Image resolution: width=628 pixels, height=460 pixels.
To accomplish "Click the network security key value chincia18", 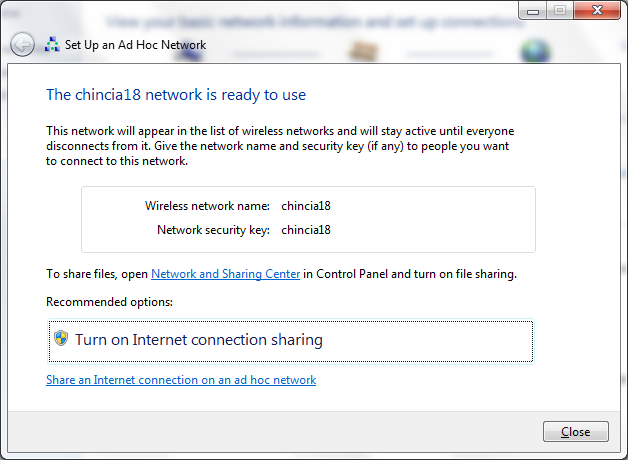I will [306, 230].
